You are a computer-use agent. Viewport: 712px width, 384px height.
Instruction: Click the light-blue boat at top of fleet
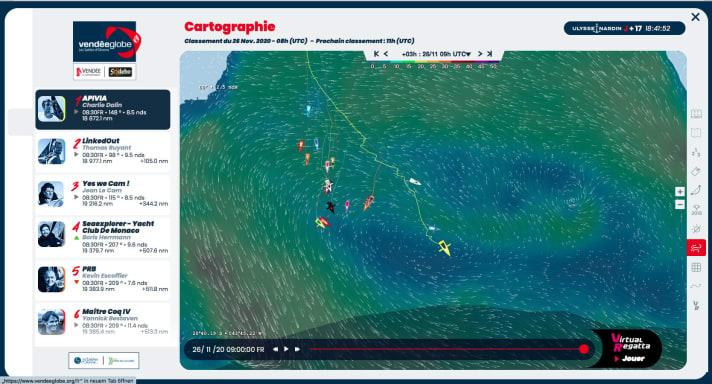point(308,109)
